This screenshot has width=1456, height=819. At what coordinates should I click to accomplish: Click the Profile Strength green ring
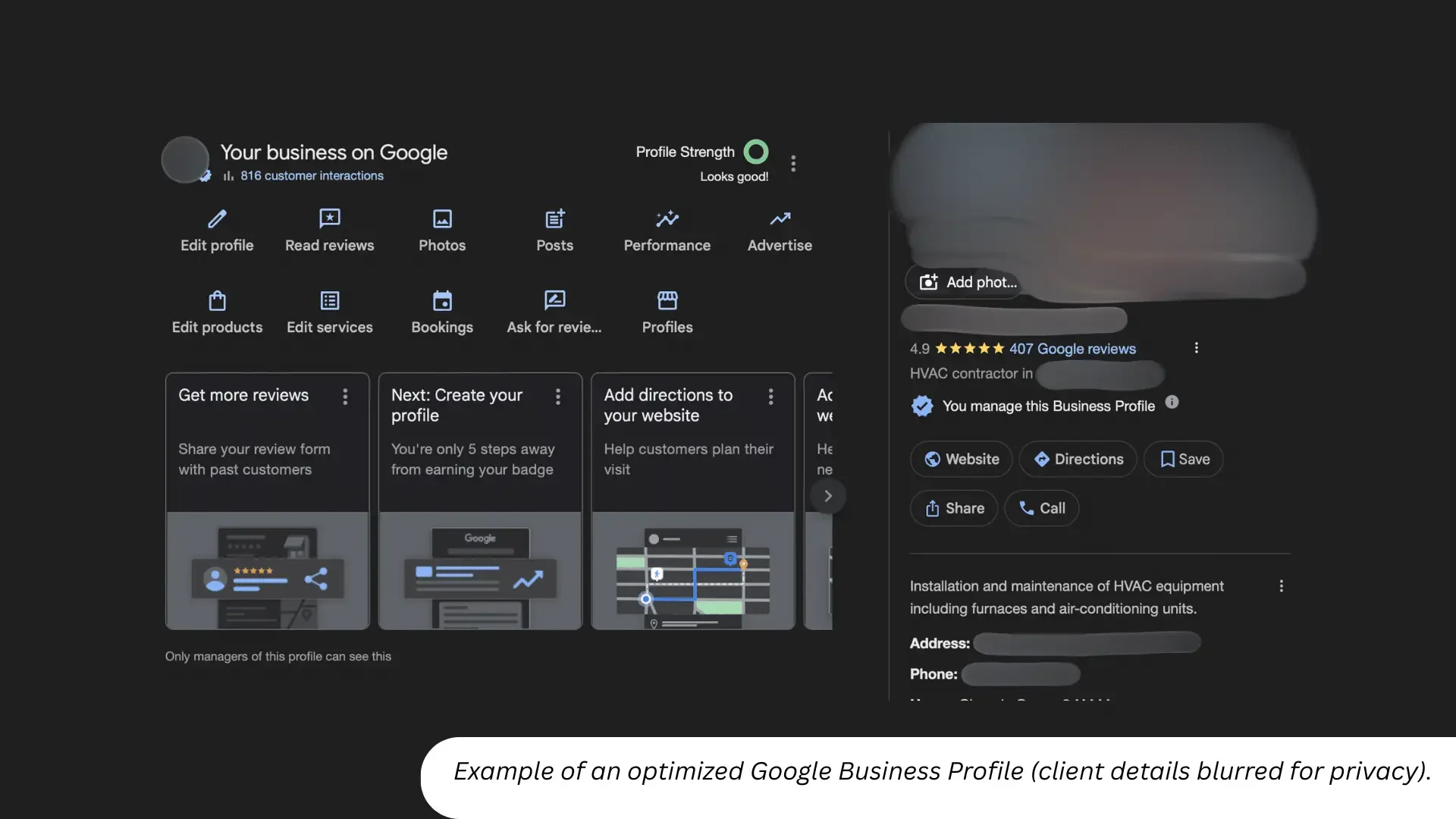pyautogui.click(x=756, y=152)
